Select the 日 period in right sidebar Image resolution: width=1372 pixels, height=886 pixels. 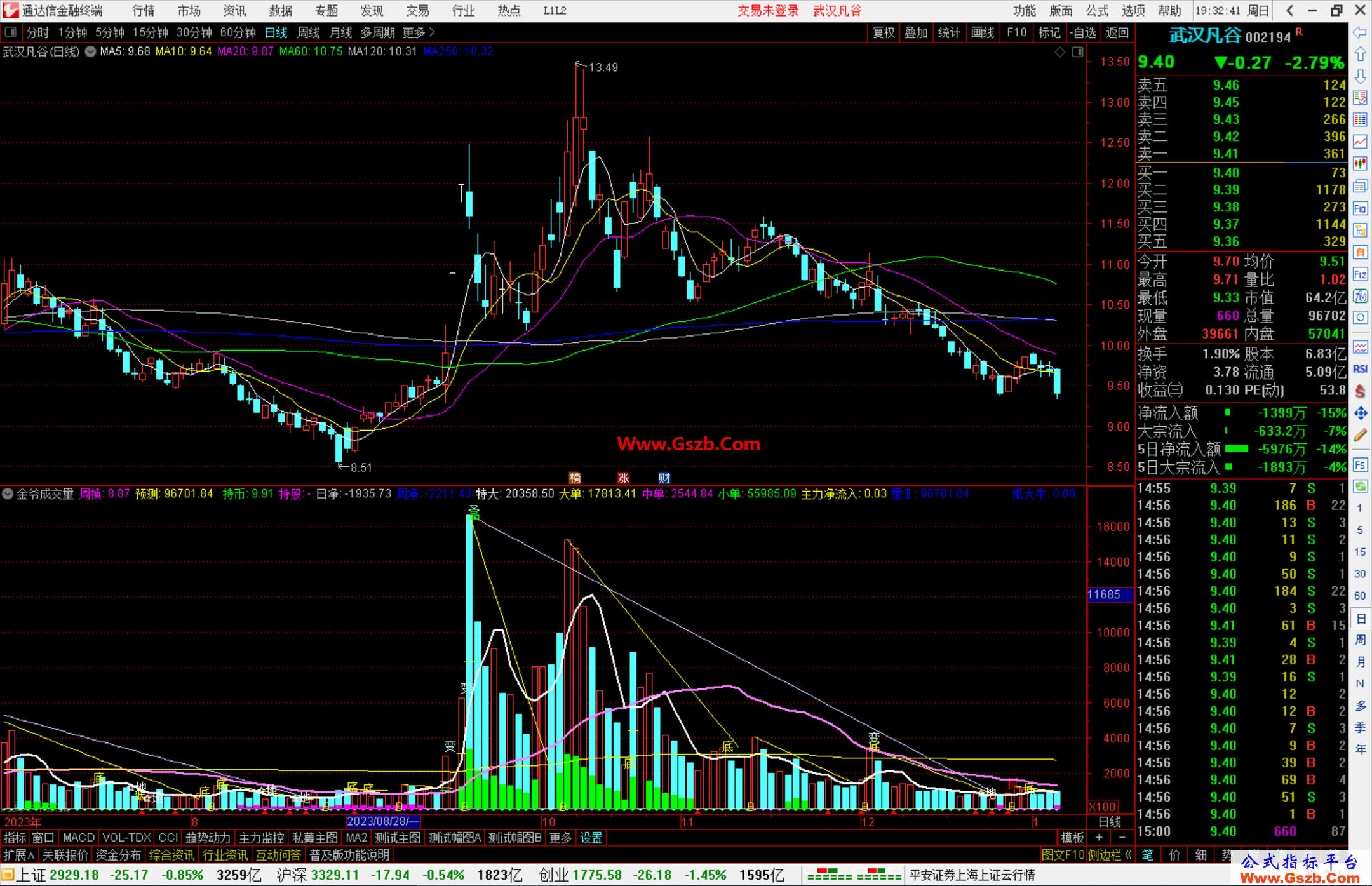(1360, 619)
